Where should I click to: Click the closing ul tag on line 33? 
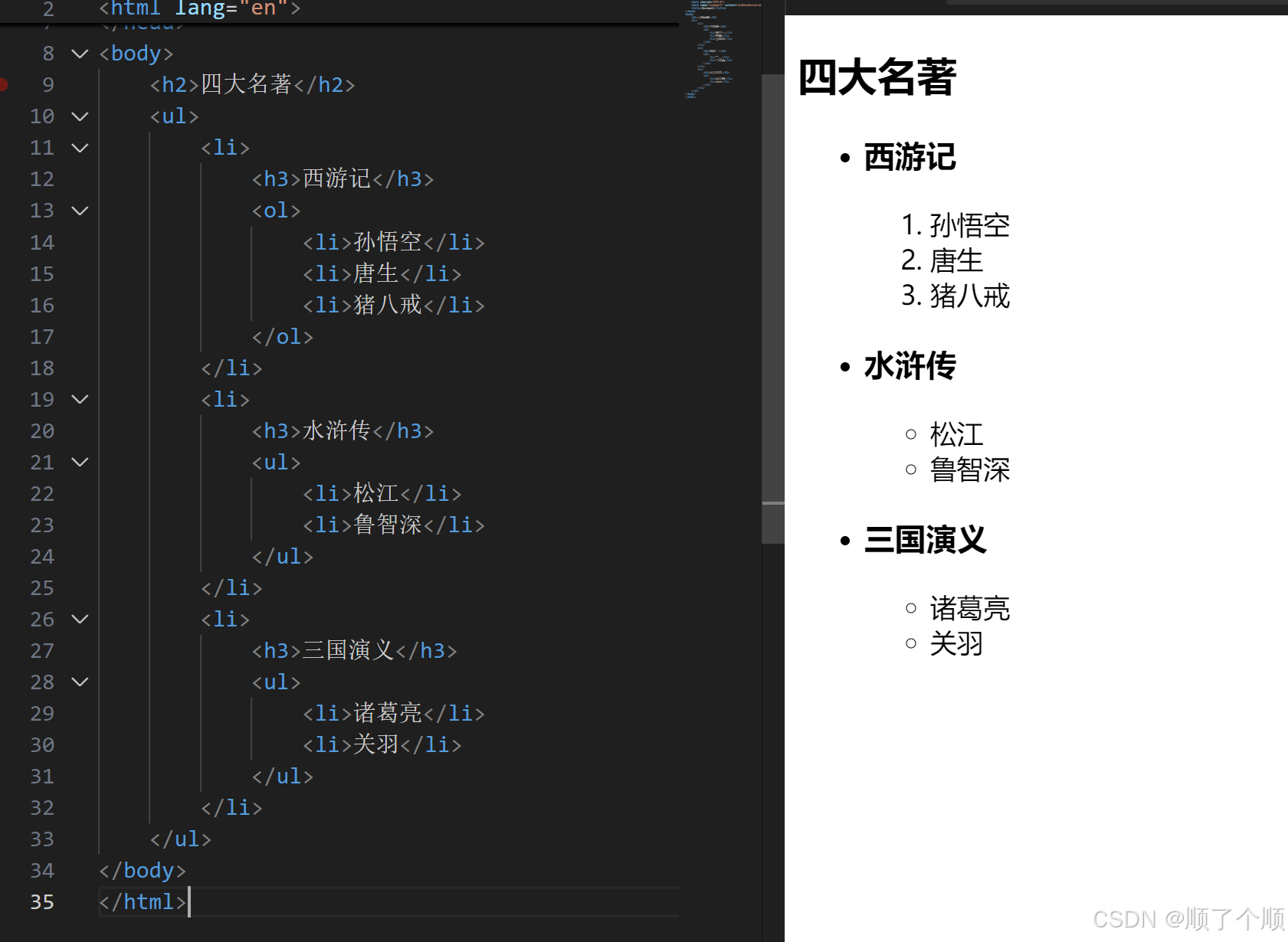(x=181, y=839)
